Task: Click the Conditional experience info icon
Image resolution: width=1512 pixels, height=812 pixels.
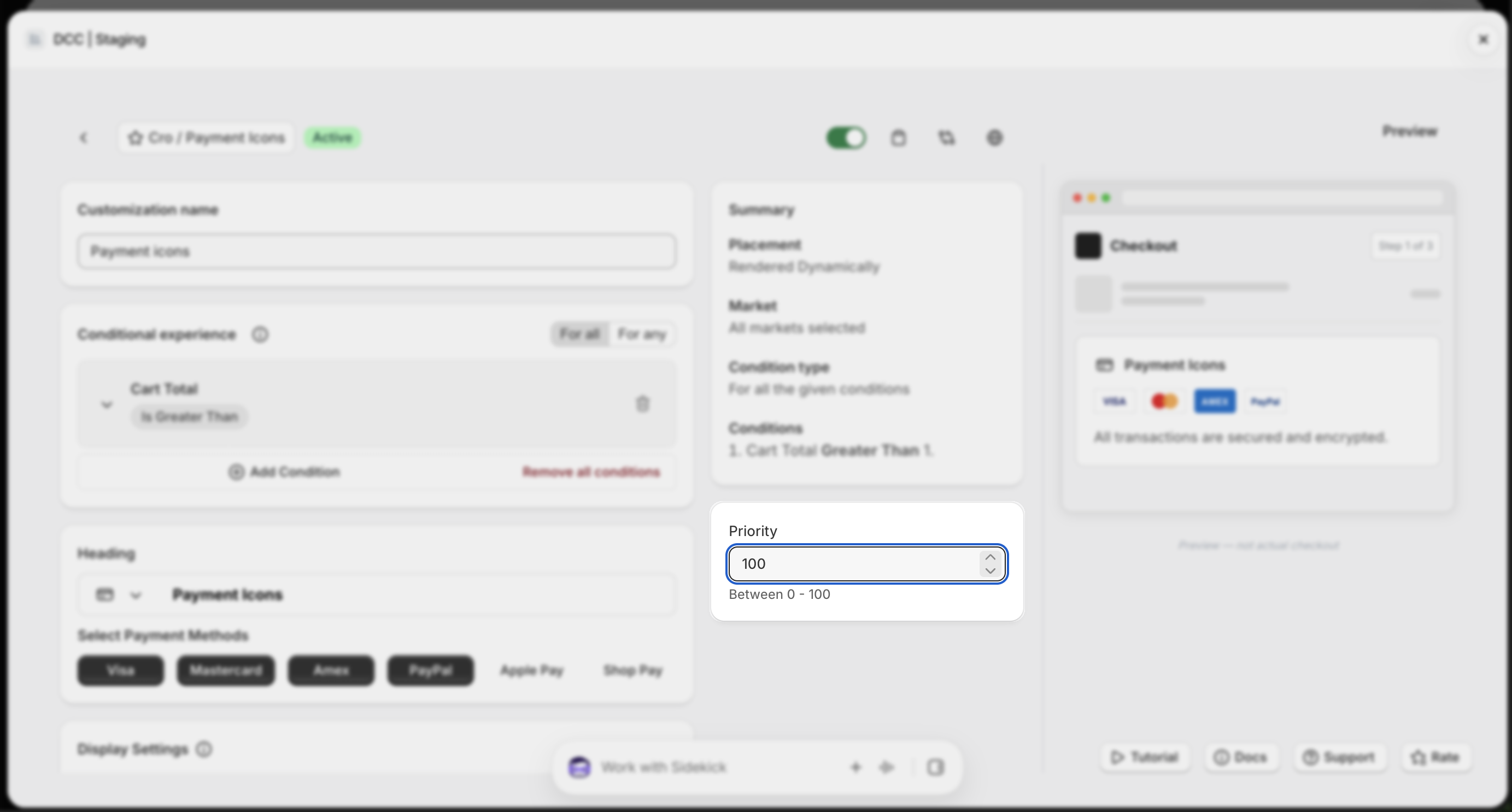Action: click(x=260, y=334)
